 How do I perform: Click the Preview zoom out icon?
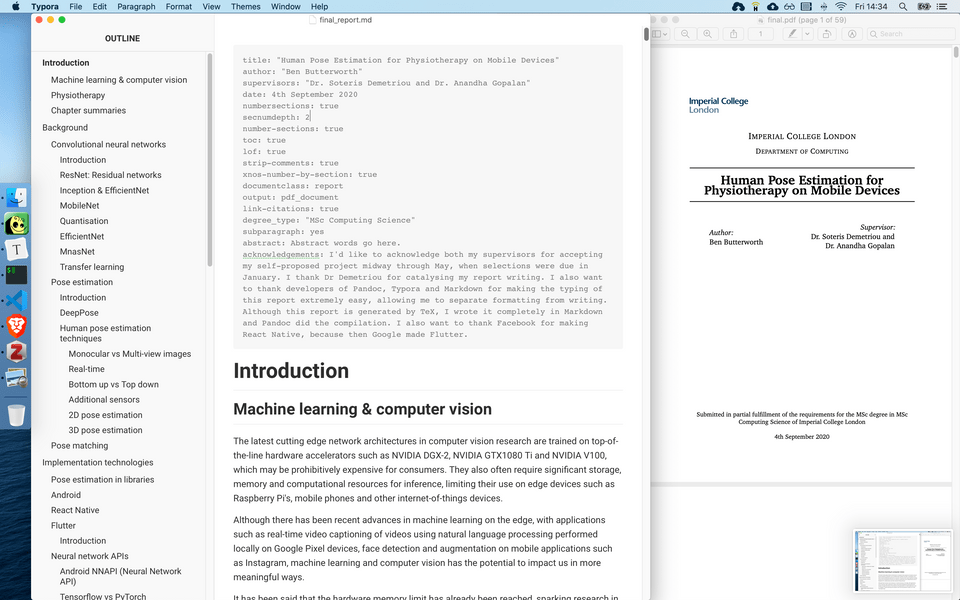[x=686, y=34]
